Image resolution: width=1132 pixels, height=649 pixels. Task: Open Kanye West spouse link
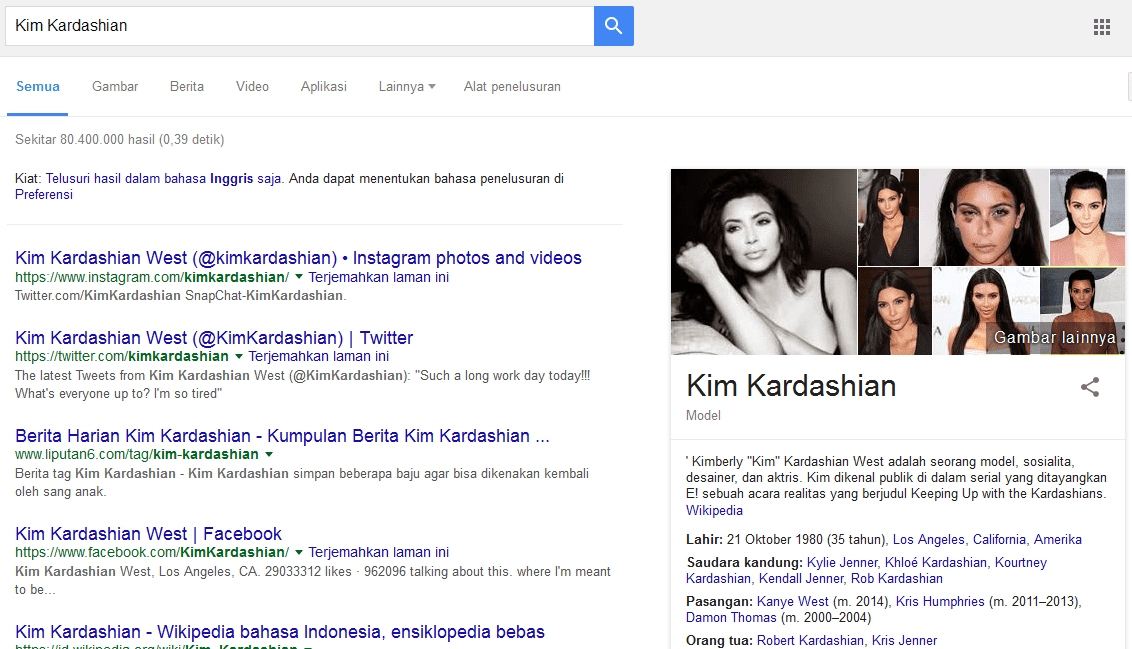coord(793,601)
